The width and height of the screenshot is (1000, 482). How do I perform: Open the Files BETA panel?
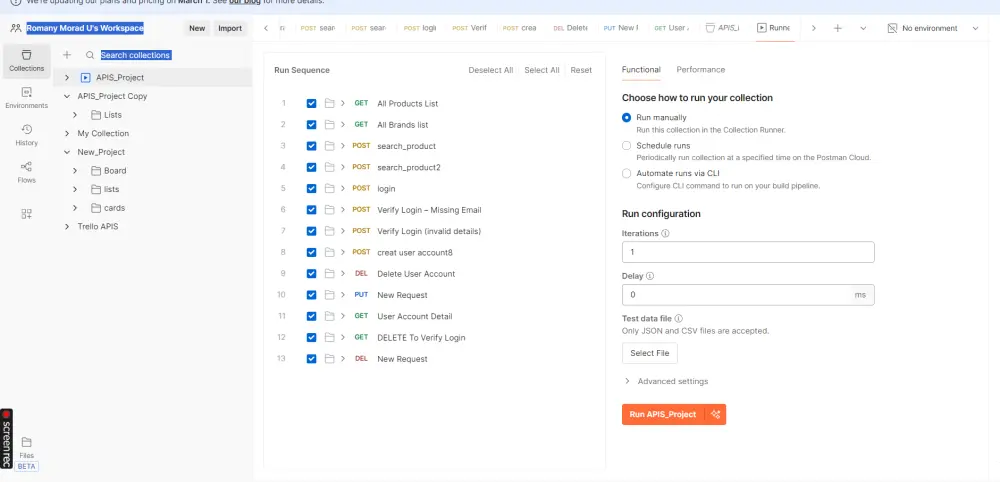coord(26,453)
